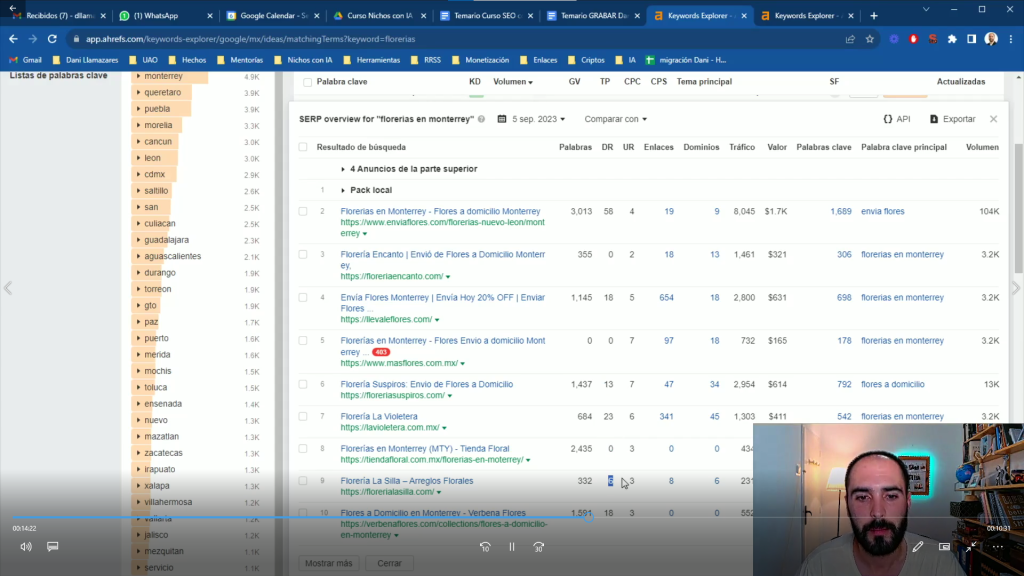Open the 1,689 keywords link for enviaflores
The height and width of the screenshot is (576, 1024).
[x=840, y=211]
